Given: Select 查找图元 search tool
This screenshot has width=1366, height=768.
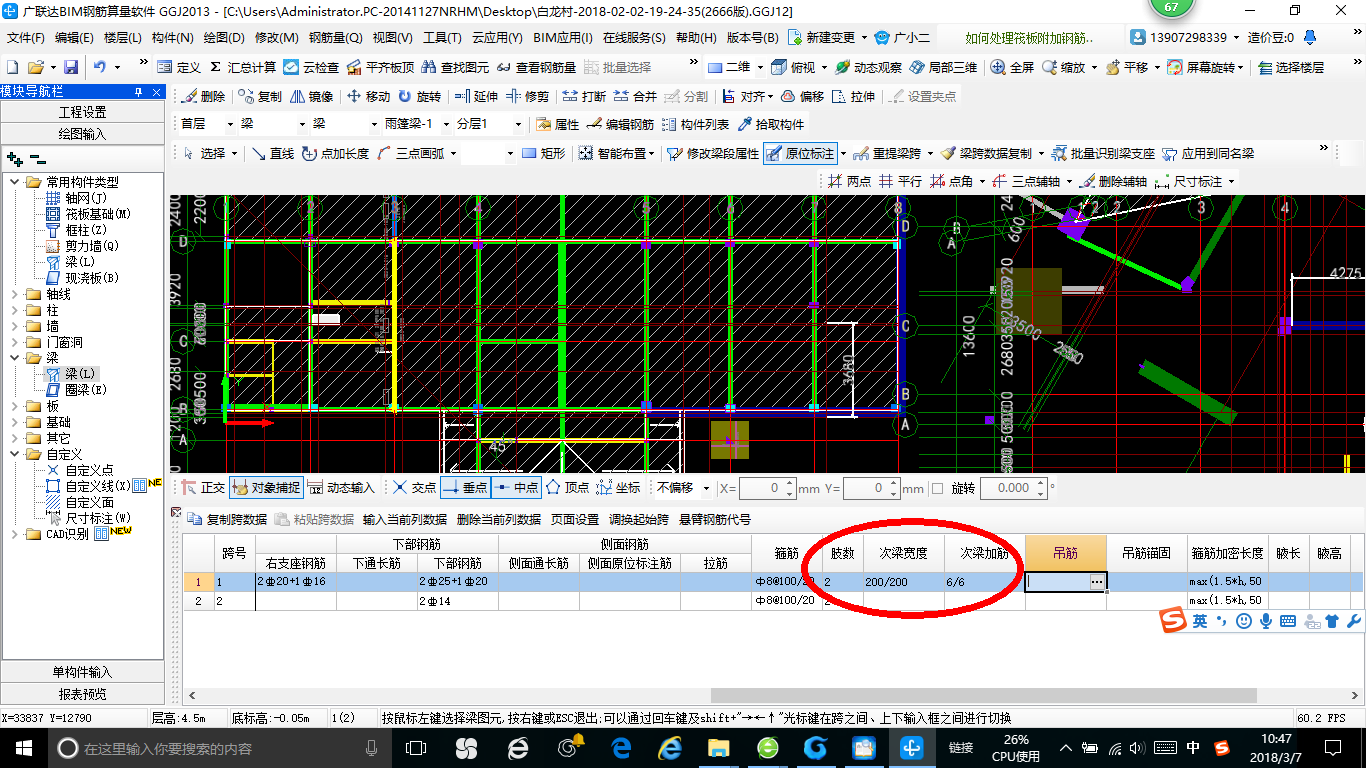Looking at the screenshot, I should click(x=456, y=67).
